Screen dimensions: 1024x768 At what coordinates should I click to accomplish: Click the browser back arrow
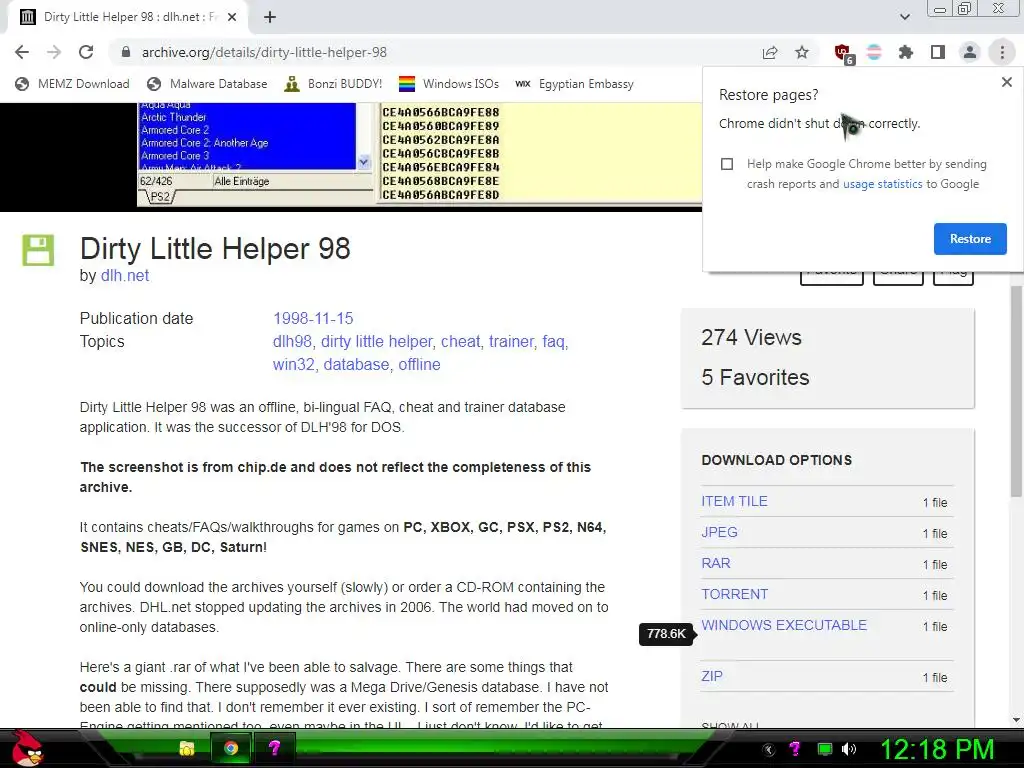pos(22,52)
